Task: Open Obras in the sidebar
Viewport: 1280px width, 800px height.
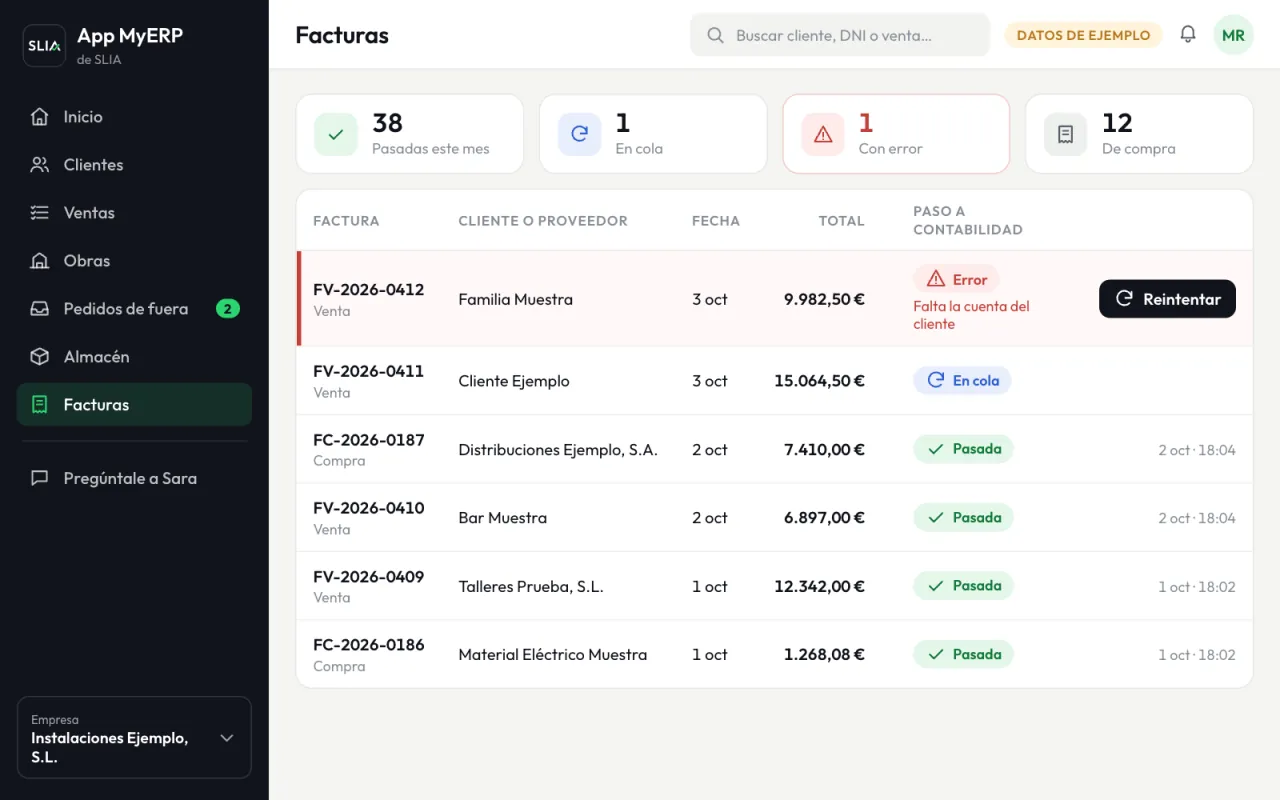Action: 134,261
